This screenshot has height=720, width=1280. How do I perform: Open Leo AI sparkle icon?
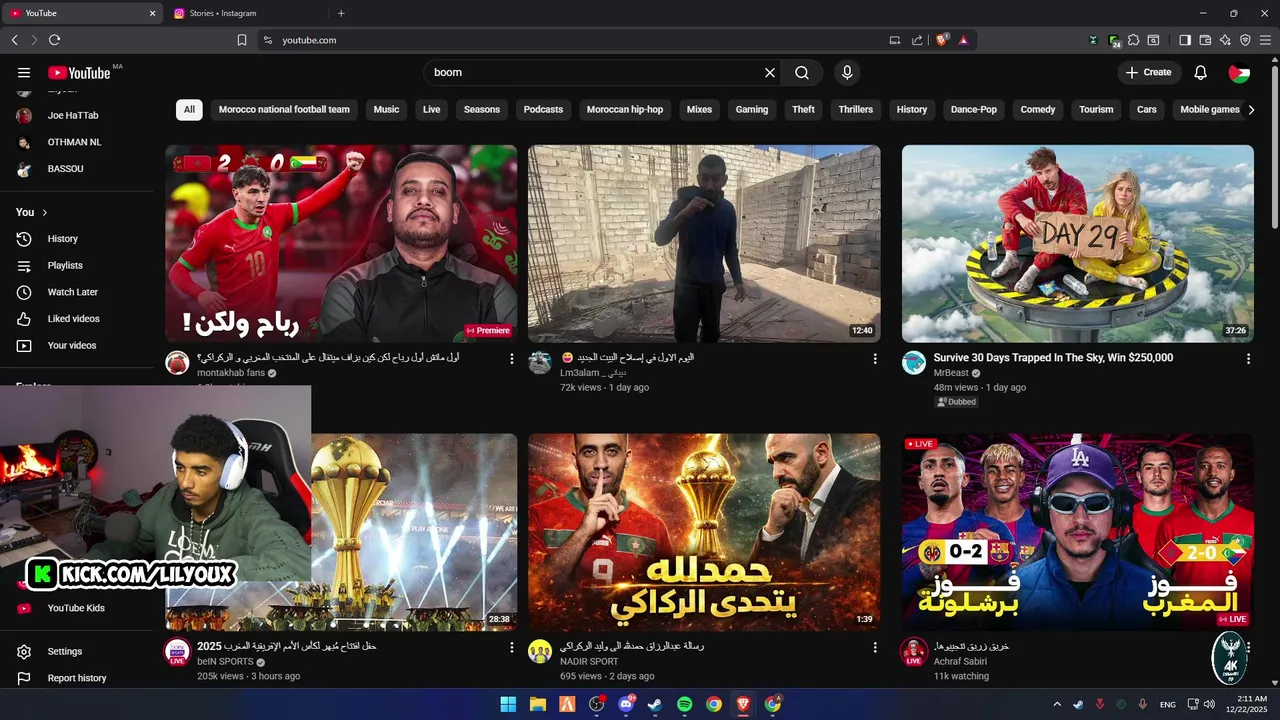tap(1225, 40)
